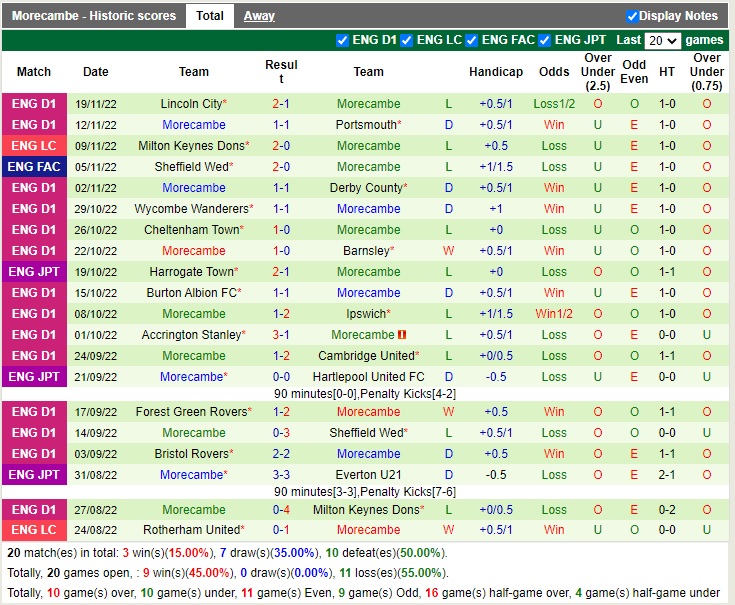This screenshot has height=605, width=735.
Task: Open the Last 20 games dropdown
Action: point(662,41)
